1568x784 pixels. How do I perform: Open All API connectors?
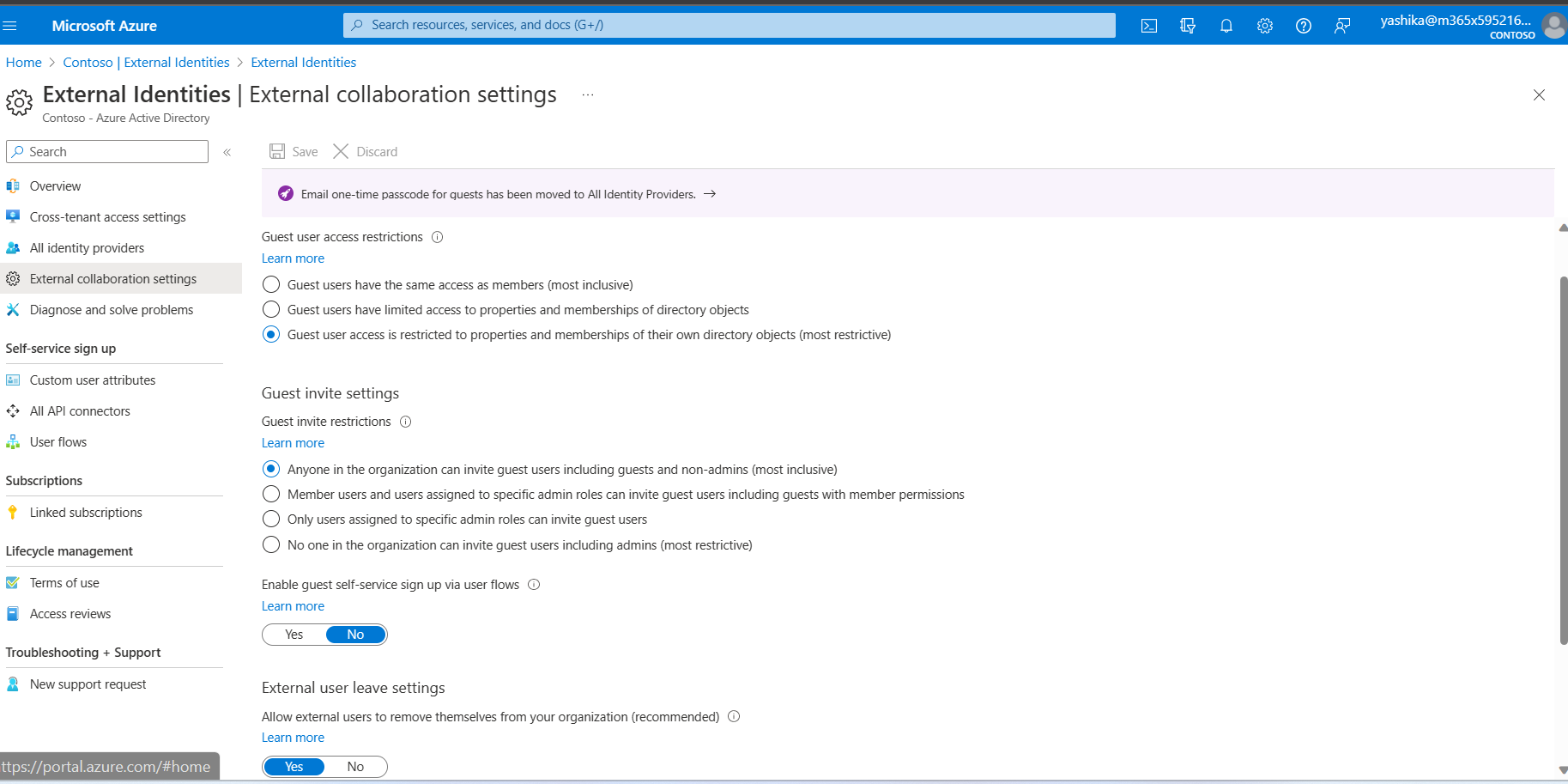(79, 410)
